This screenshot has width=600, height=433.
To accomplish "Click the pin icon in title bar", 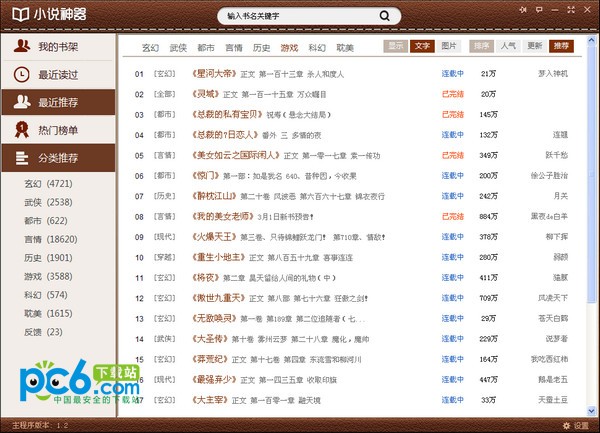I will 523,10.
